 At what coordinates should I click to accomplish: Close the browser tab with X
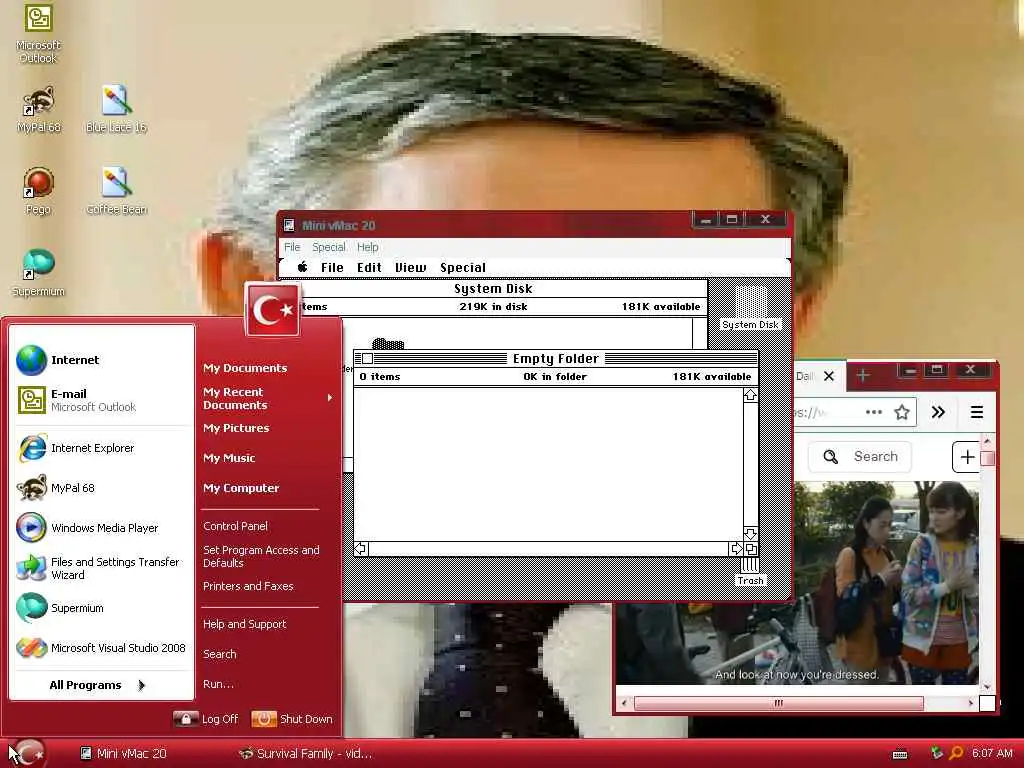(x=829, y=376)
